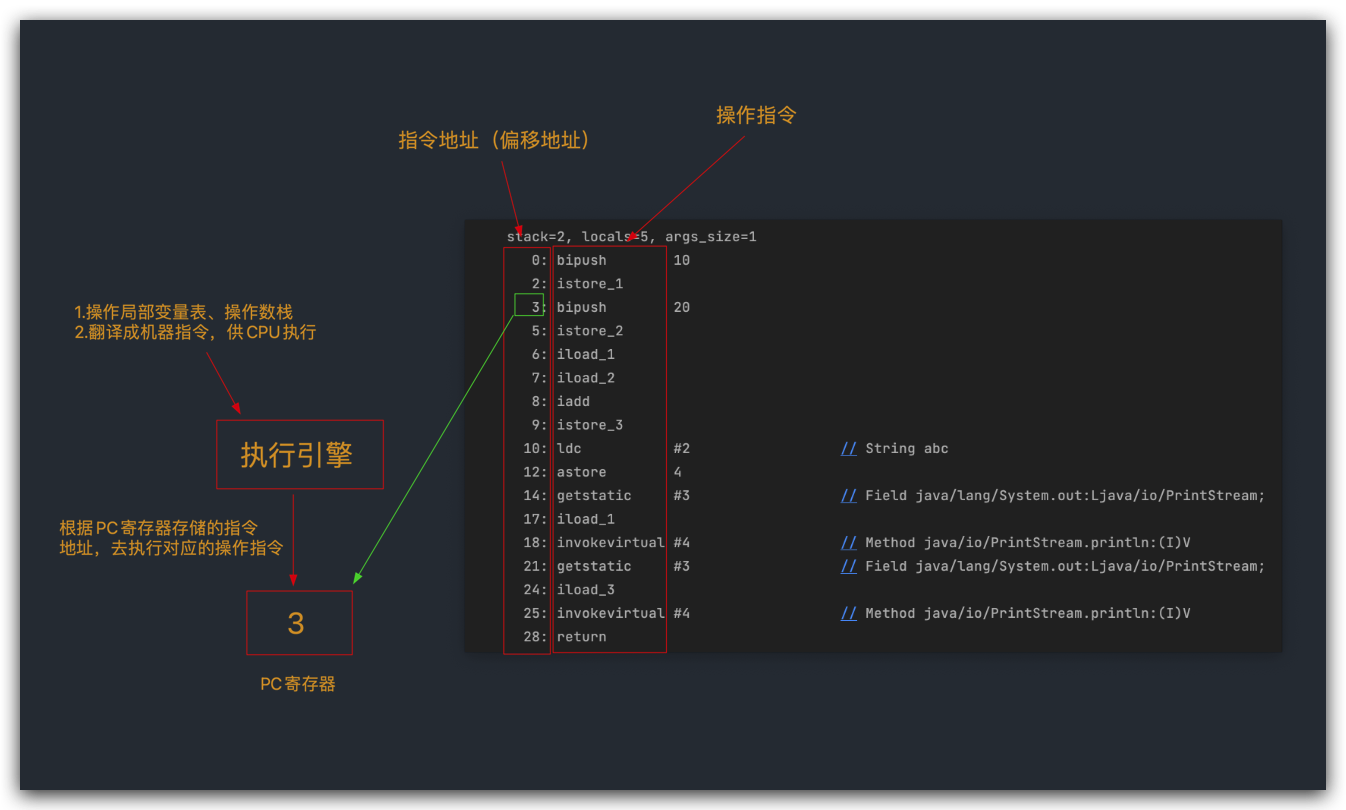Select the astore instruction at offset 12
This screenshot has width=1346, height=810.
[x=581, y=472]
